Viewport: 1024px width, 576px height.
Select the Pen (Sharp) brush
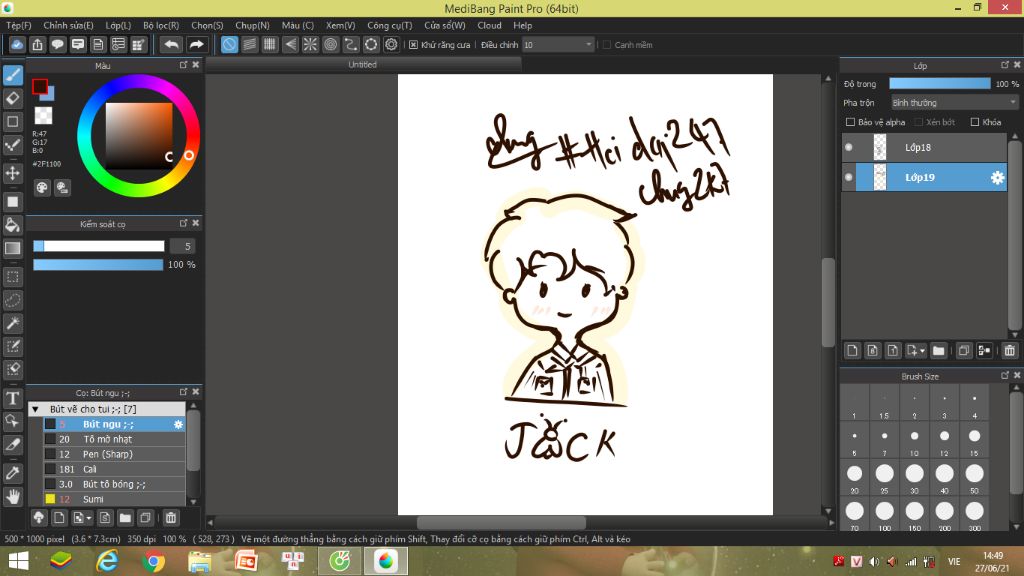tap(114, 455)
